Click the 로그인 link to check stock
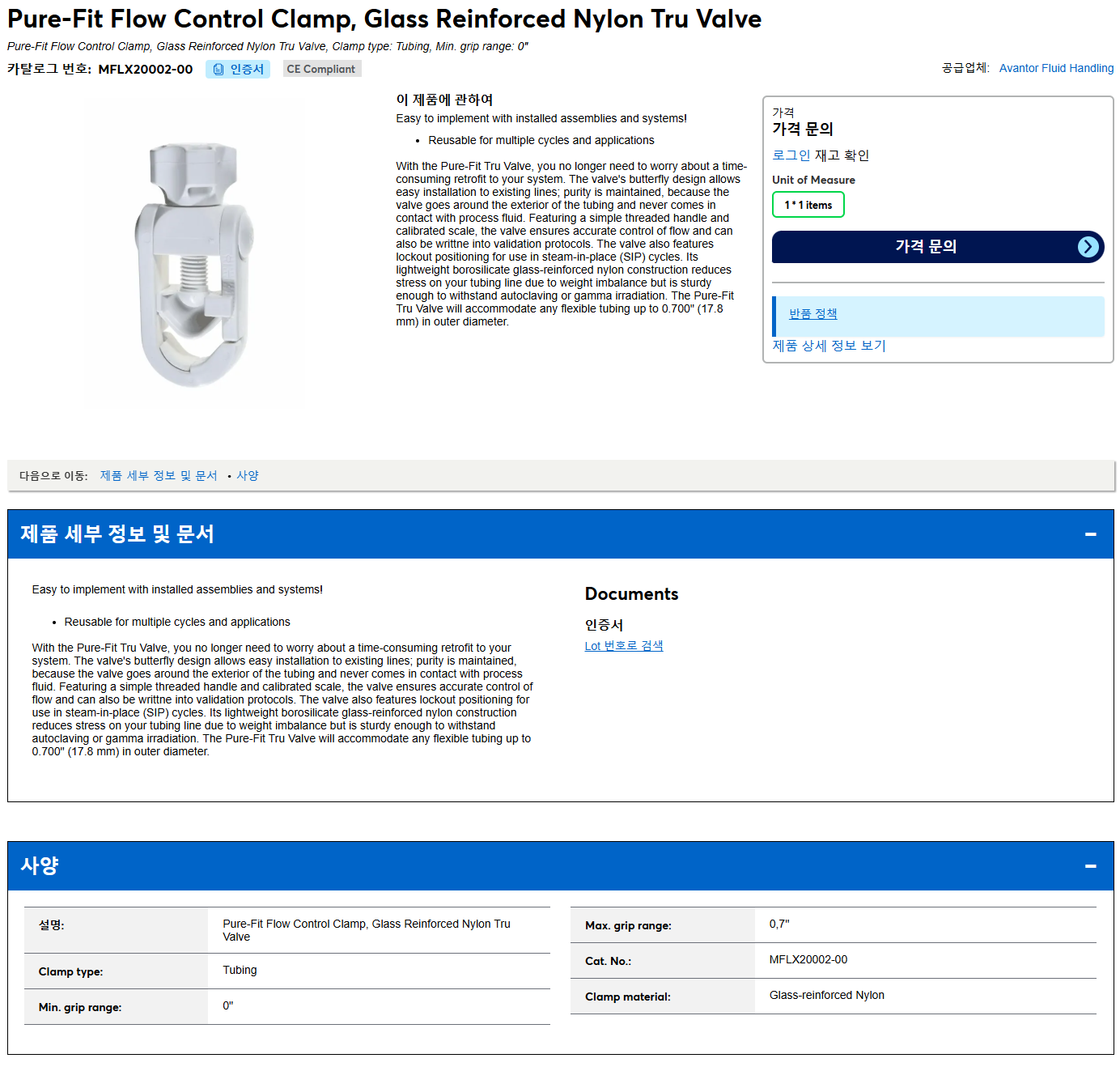 click(x=791, y=155)
